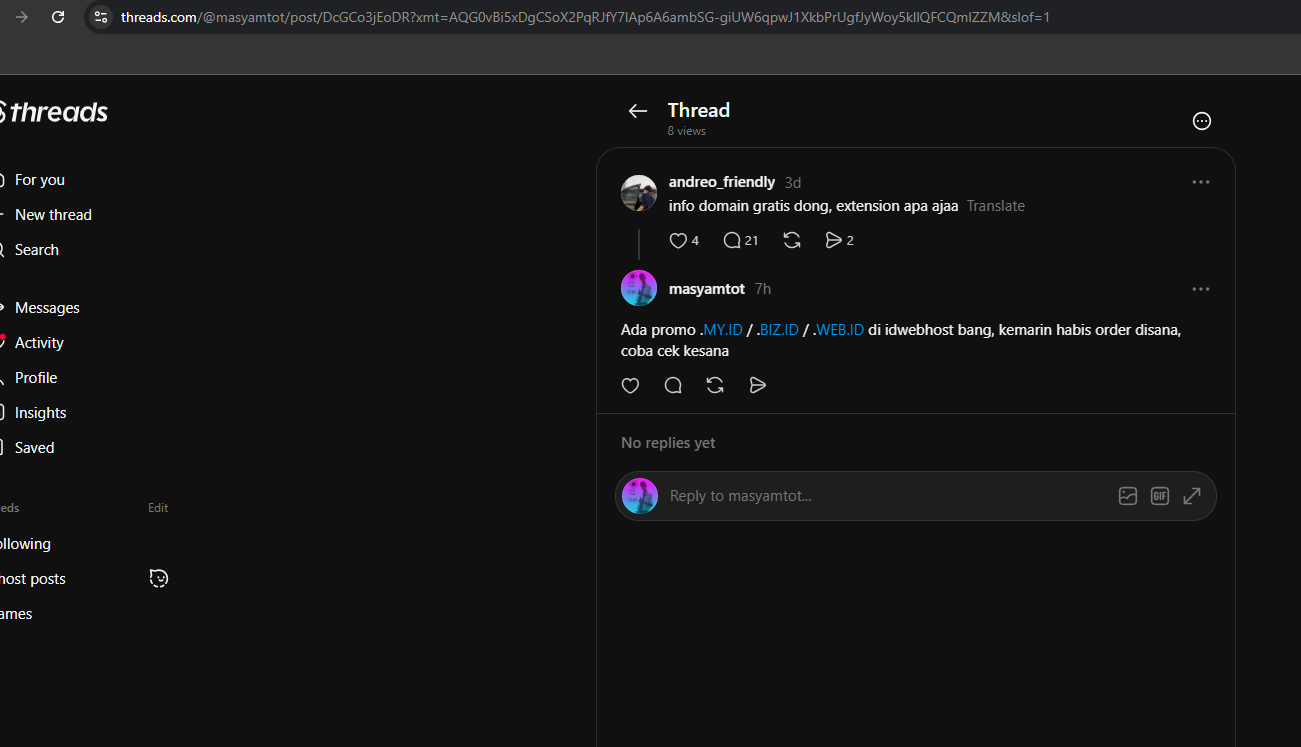The width and height of the screenshot is (1301, 747).
Task: Start a New thread from the sidebar
Action: [53, 215]
